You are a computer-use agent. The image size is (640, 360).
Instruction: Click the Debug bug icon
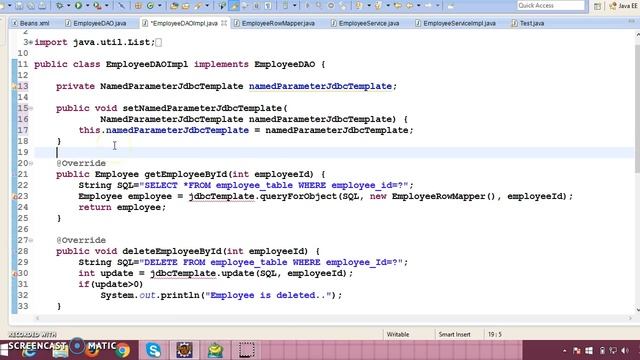[60, 6]
